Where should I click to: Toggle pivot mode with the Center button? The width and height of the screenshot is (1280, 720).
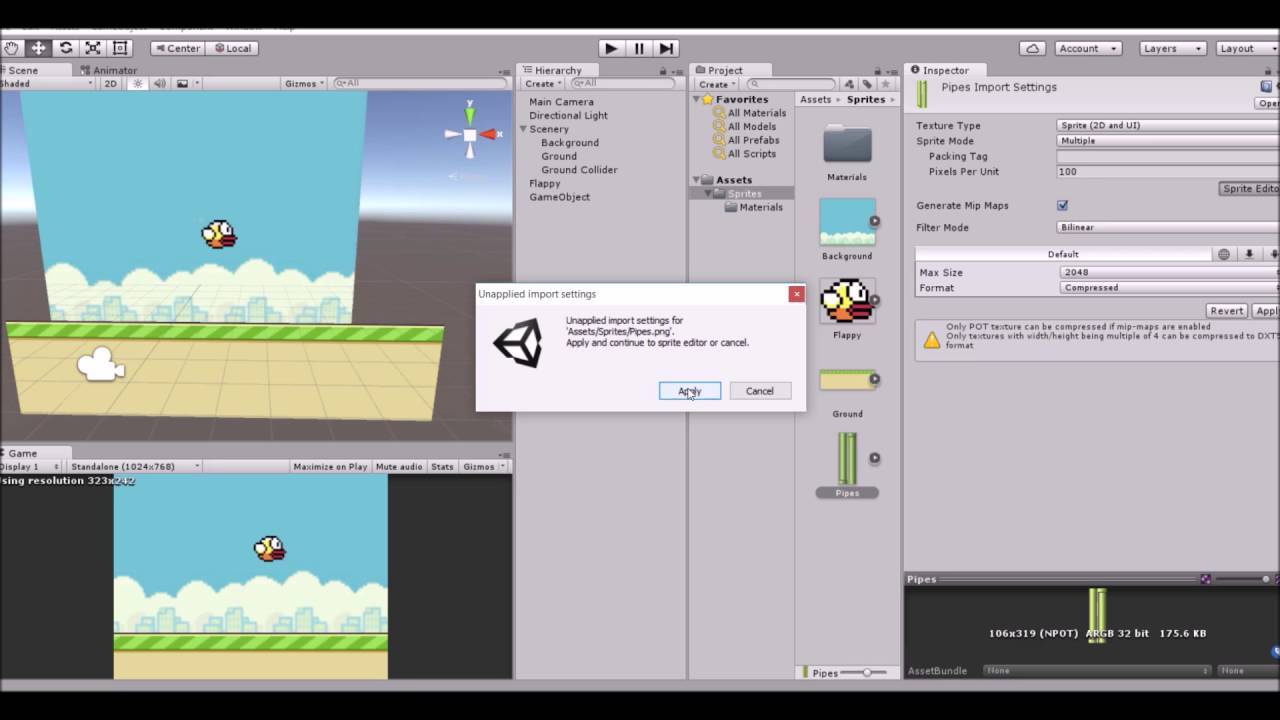(x=177, y=48)
